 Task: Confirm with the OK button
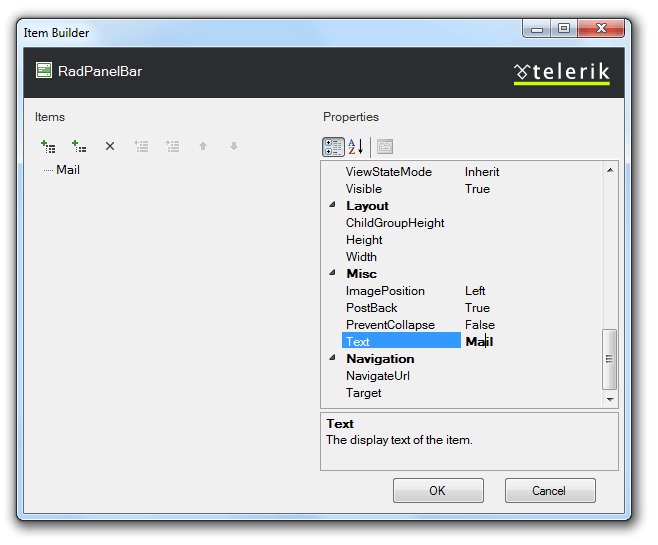438,490
